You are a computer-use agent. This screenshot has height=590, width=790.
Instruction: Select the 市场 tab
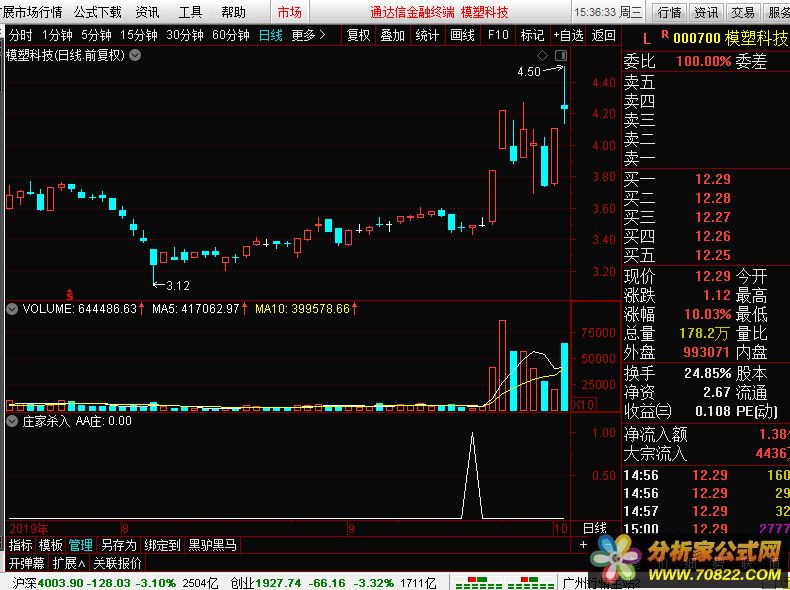pyautogui.click(x=290, y=12)
